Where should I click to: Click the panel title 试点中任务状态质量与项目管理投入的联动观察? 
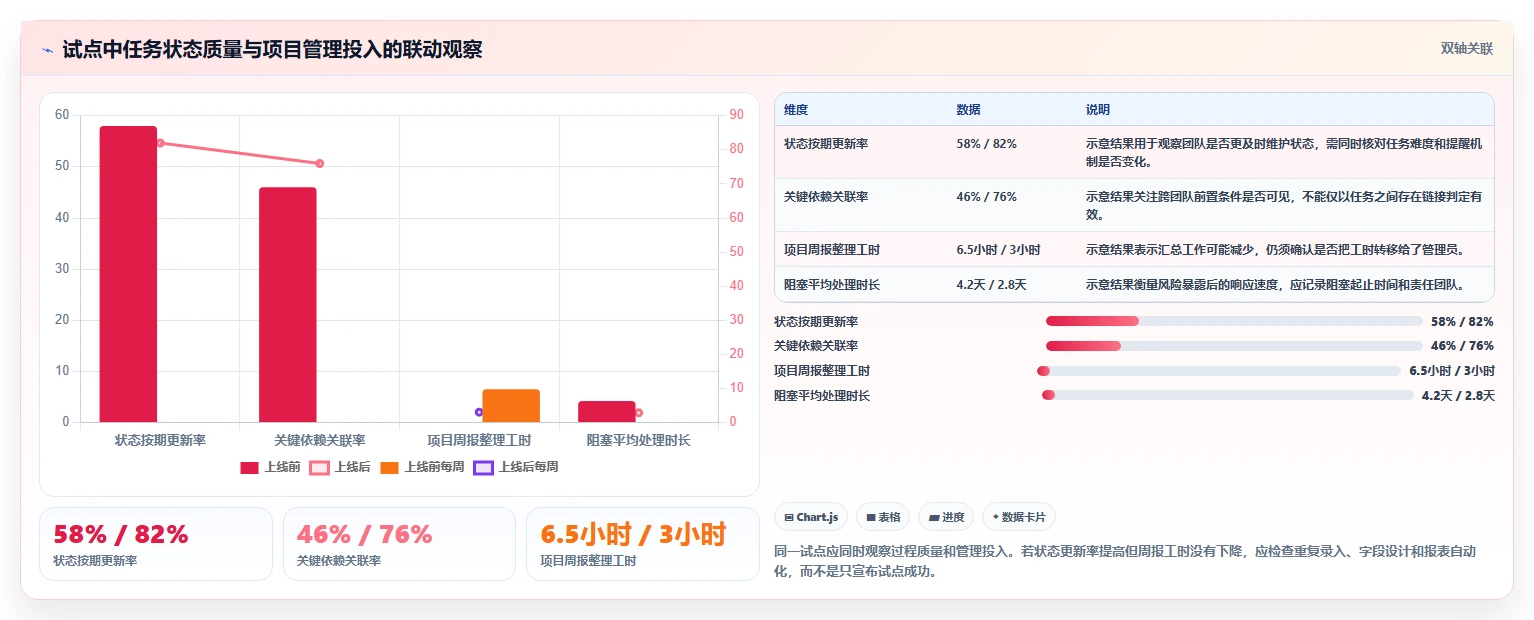[x=272, y=49]
